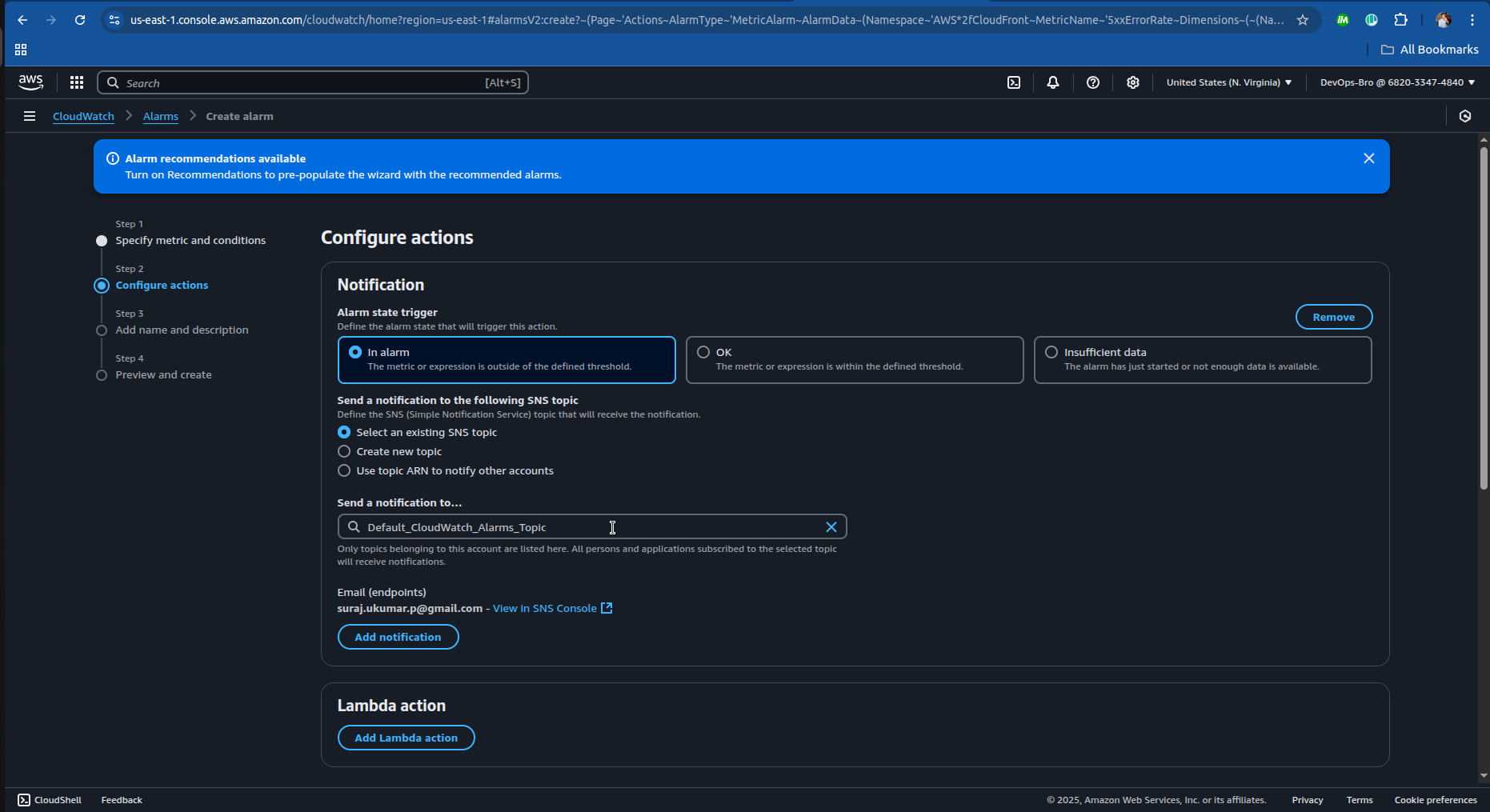This screenshot has height=812, width=1490.
Task: Open the Chrome profile avatar
Action: coord(1444,20)
